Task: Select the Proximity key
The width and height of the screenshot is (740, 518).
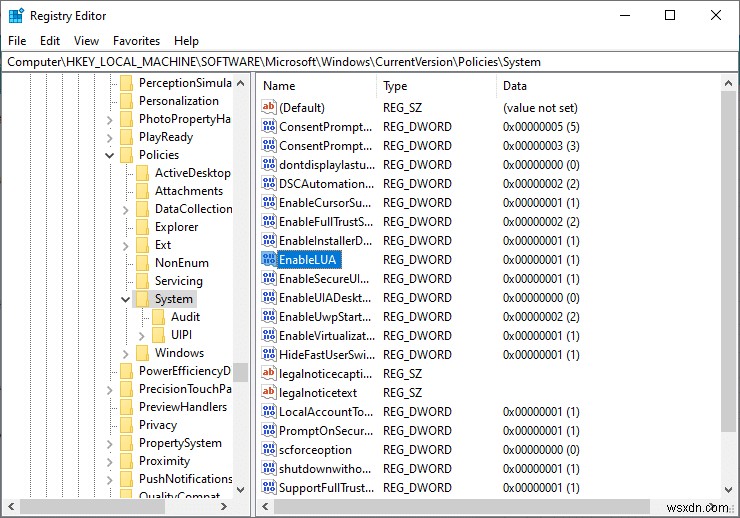Action: pyautogui.click(x=164, y=461)
